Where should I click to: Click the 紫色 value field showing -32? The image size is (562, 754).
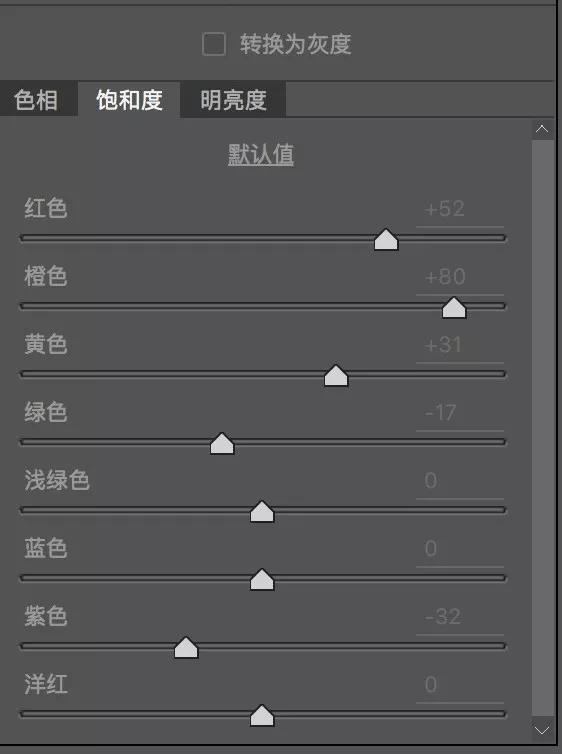(460, 617)
